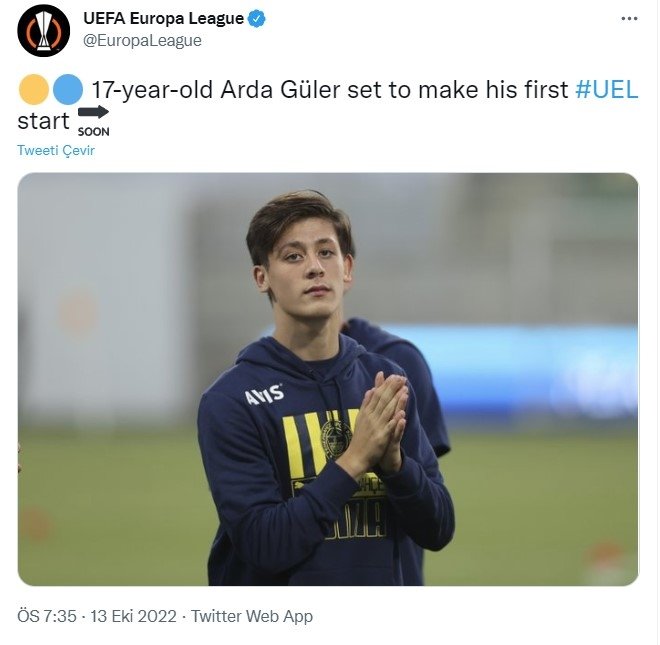Follow the #UEL hashtag
660x645 pixels.
(607, 89)
